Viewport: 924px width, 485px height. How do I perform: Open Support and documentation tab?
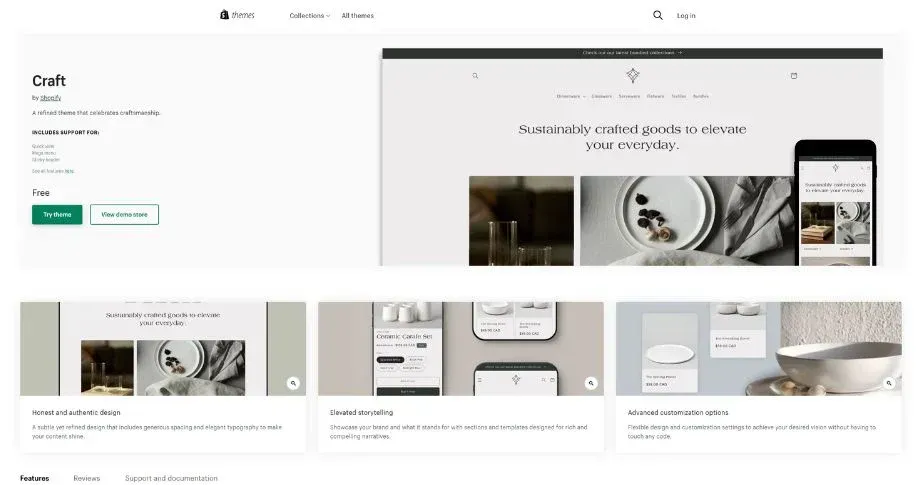click(x=171, y=478)
